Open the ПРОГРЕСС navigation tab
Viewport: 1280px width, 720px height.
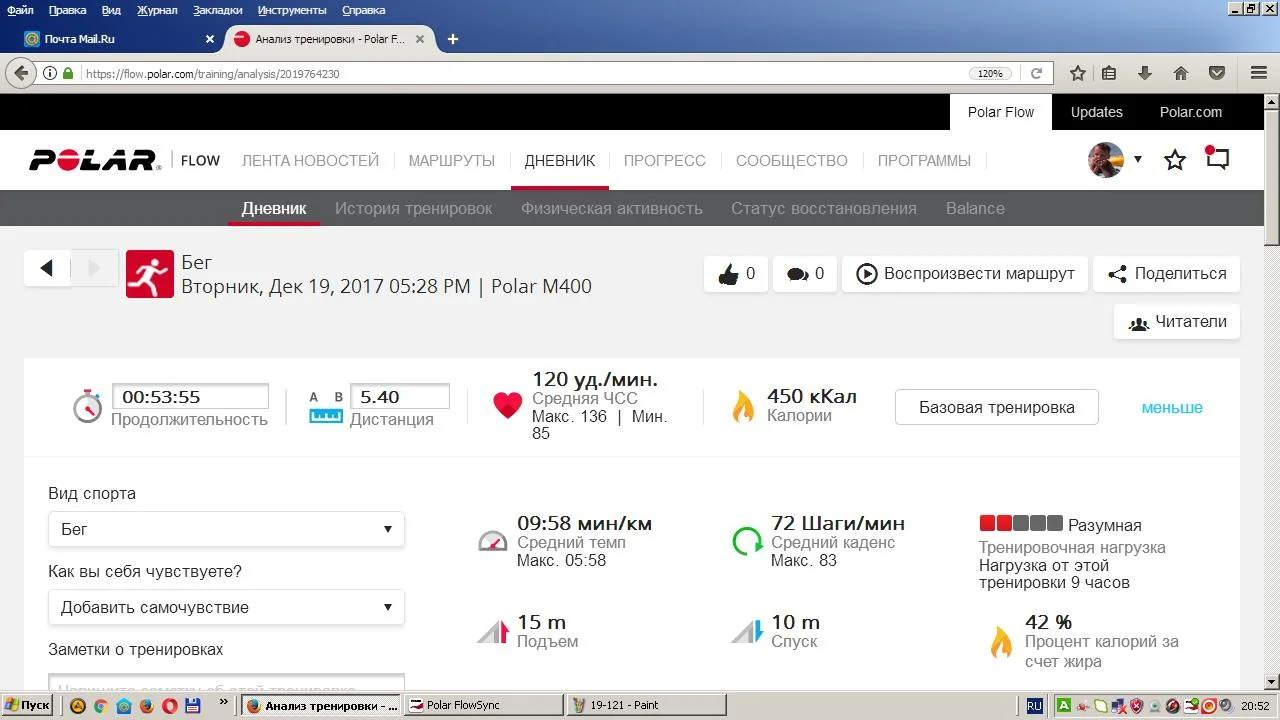[x=664, y=160]
